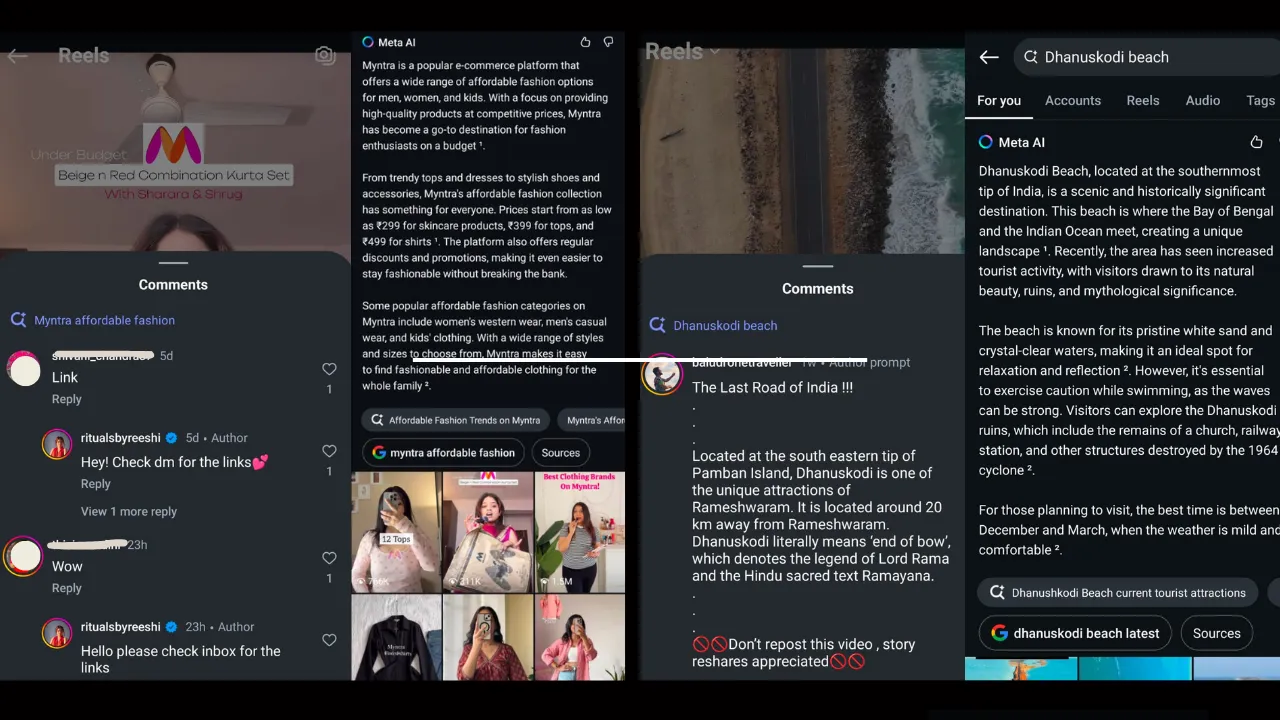This screenshot has height=720, width=1280.
Task: Tap Affordable Fashion Trends on Myntra chip
Action: (455, 420)
